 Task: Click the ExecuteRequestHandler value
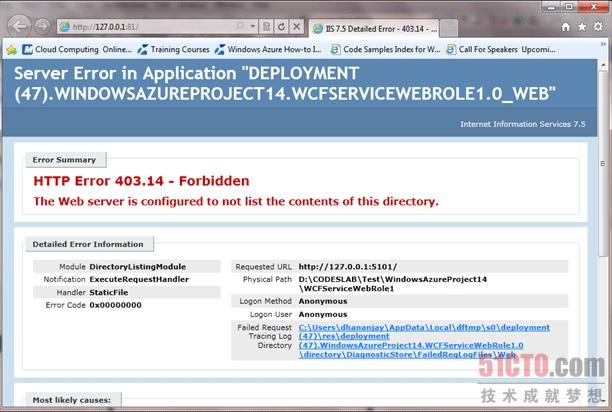click(139, 279)
